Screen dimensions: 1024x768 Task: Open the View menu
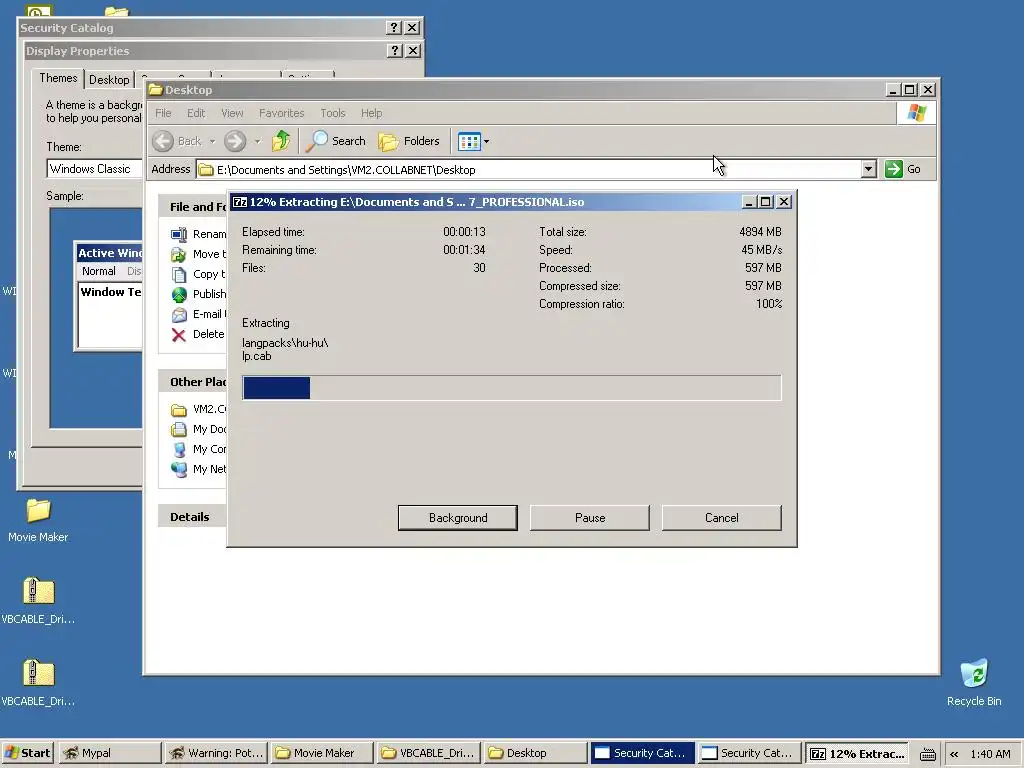pyautogui.click(x=232, y=113)
